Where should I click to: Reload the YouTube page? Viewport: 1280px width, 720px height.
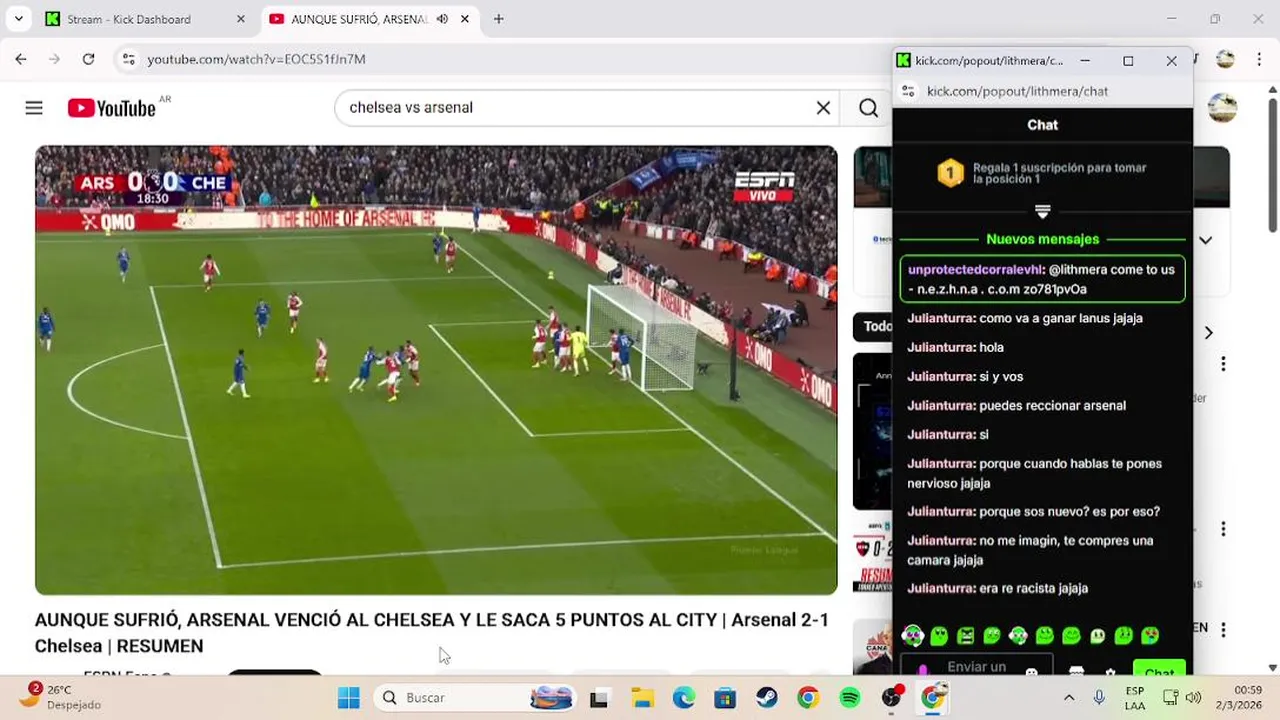click(x=88, y=59)
